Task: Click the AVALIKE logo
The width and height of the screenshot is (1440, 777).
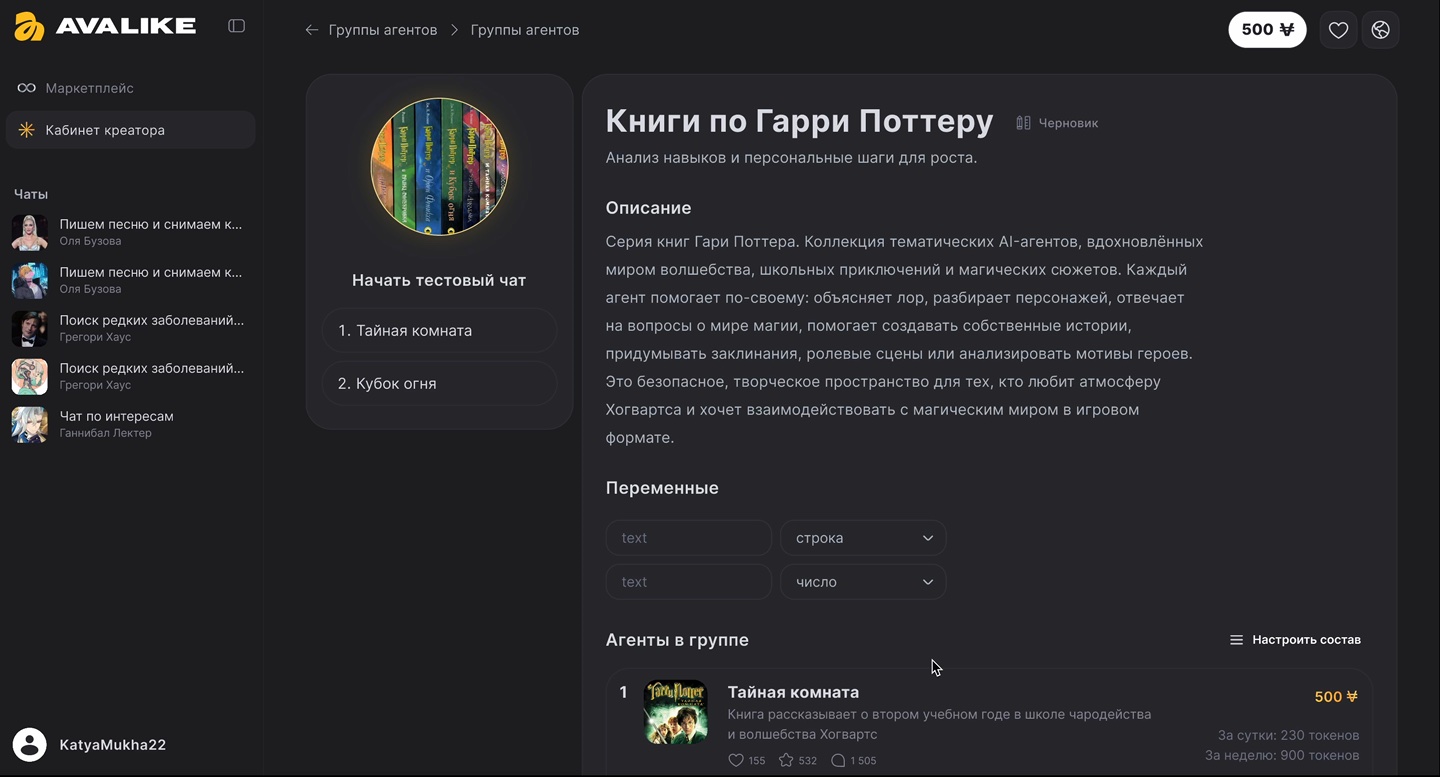Action: pyautogui.click(x=105, y=27)
